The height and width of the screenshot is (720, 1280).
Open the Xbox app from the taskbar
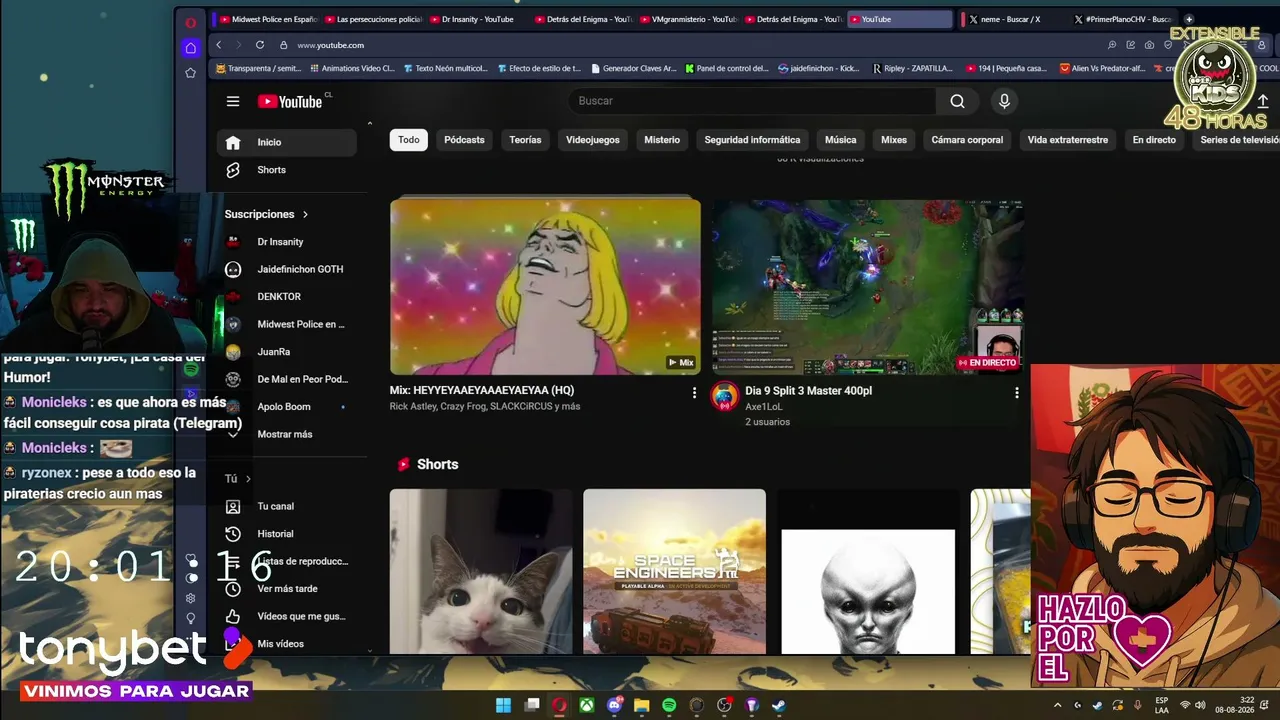(586, 705)
